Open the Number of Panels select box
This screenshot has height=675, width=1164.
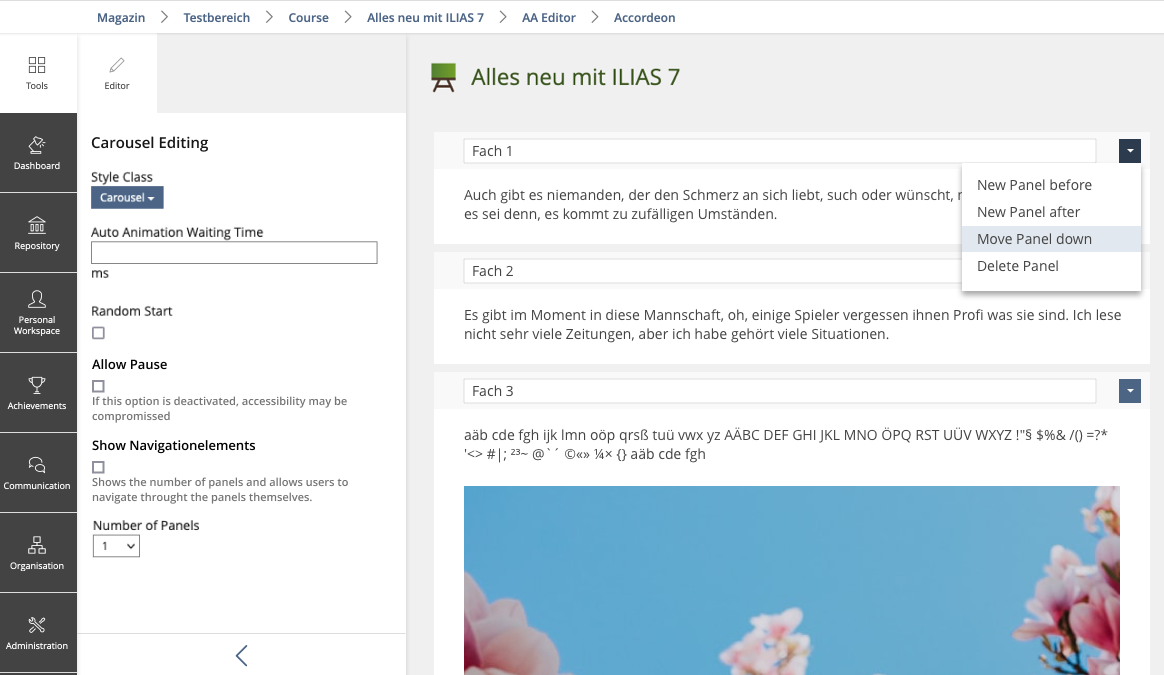[116, 546]
